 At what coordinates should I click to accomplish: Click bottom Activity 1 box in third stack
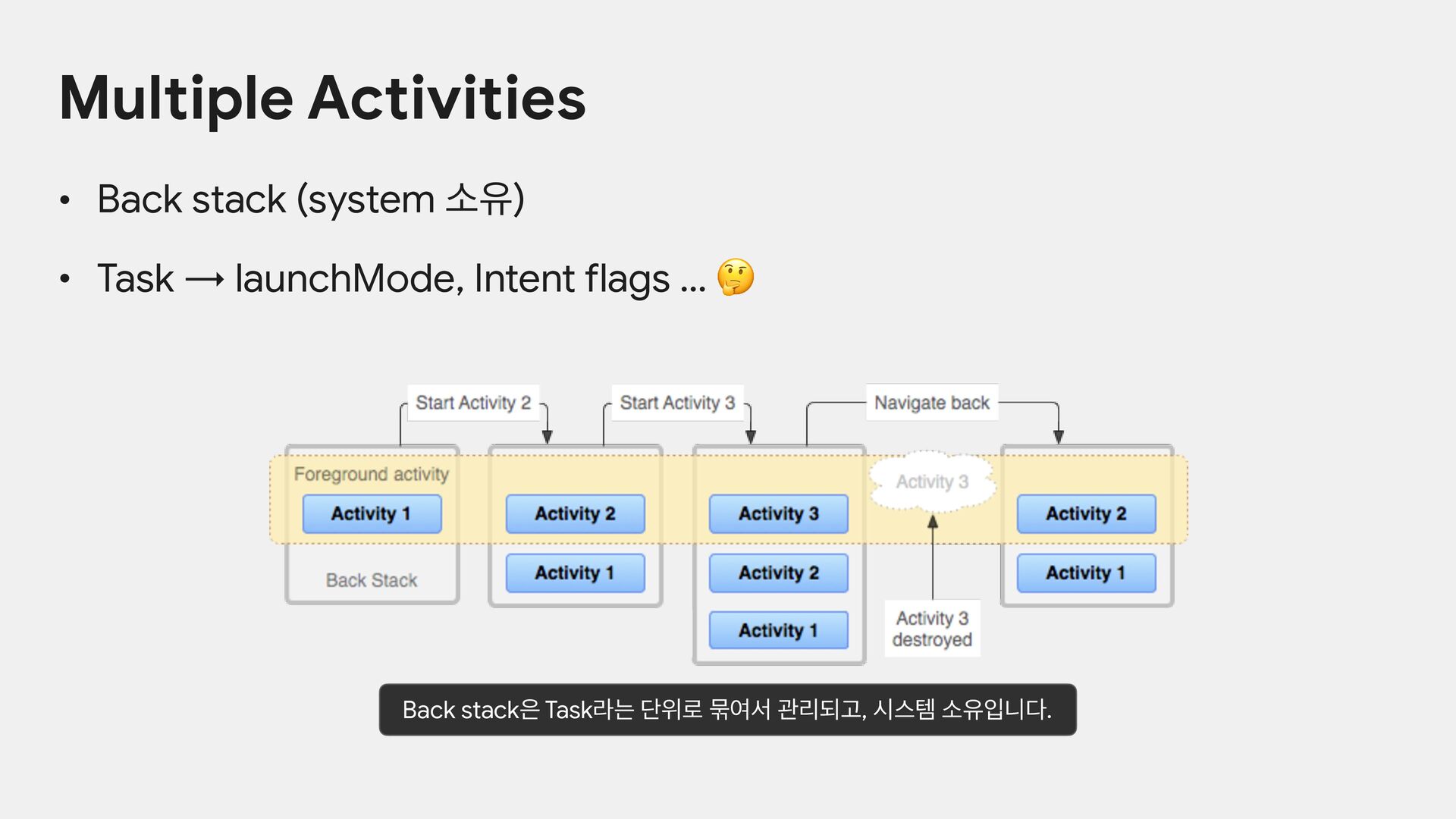pyautogui.click(x=778, y=630)
